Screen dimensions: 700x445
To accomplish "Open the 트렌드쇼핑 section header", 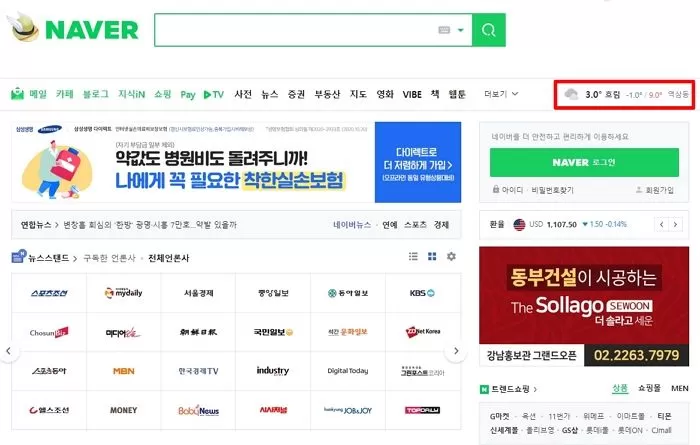I will pos(509,389).
